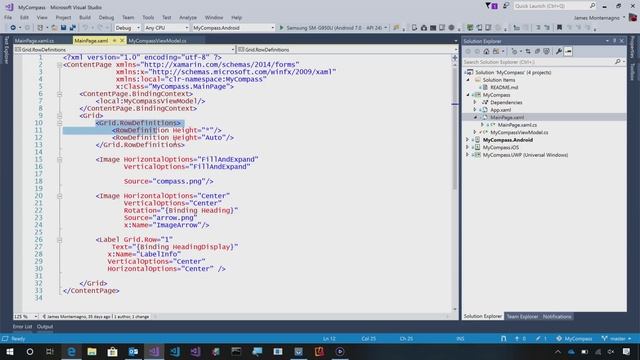The height and width of the screenshot is (360, 640).
Task: Open the Debug configuration dropdown
Action: tap(127, 28)
